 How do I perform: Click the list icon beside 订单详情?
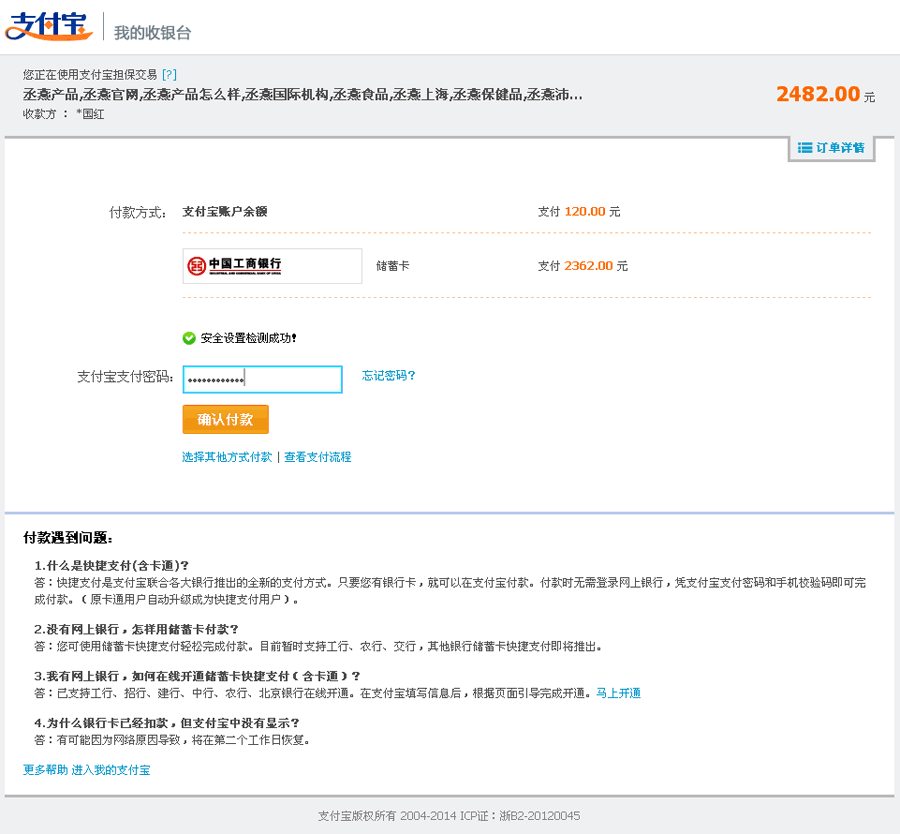(805, 148)
